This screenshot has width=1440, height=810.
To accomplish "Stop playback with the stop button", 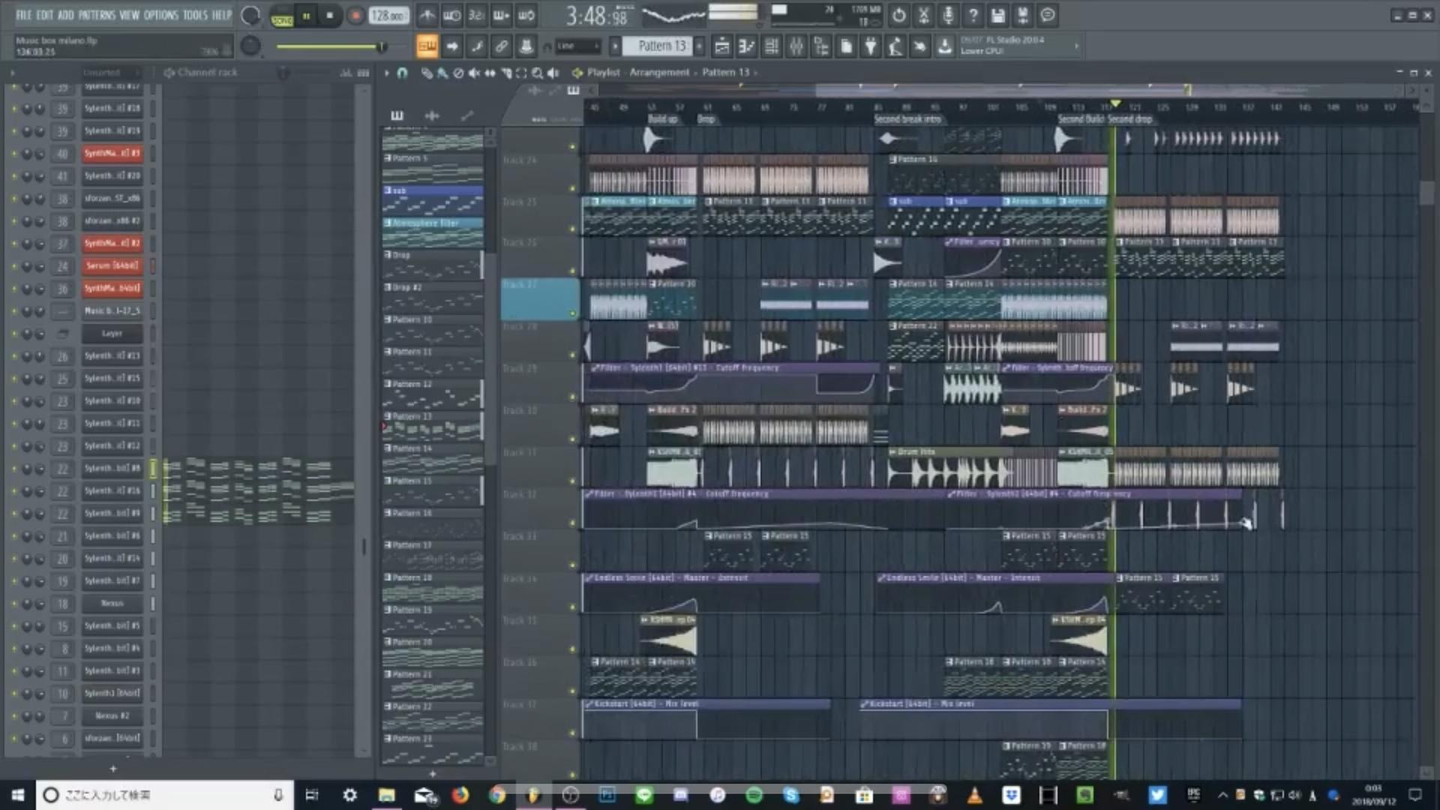I will 330,16.
